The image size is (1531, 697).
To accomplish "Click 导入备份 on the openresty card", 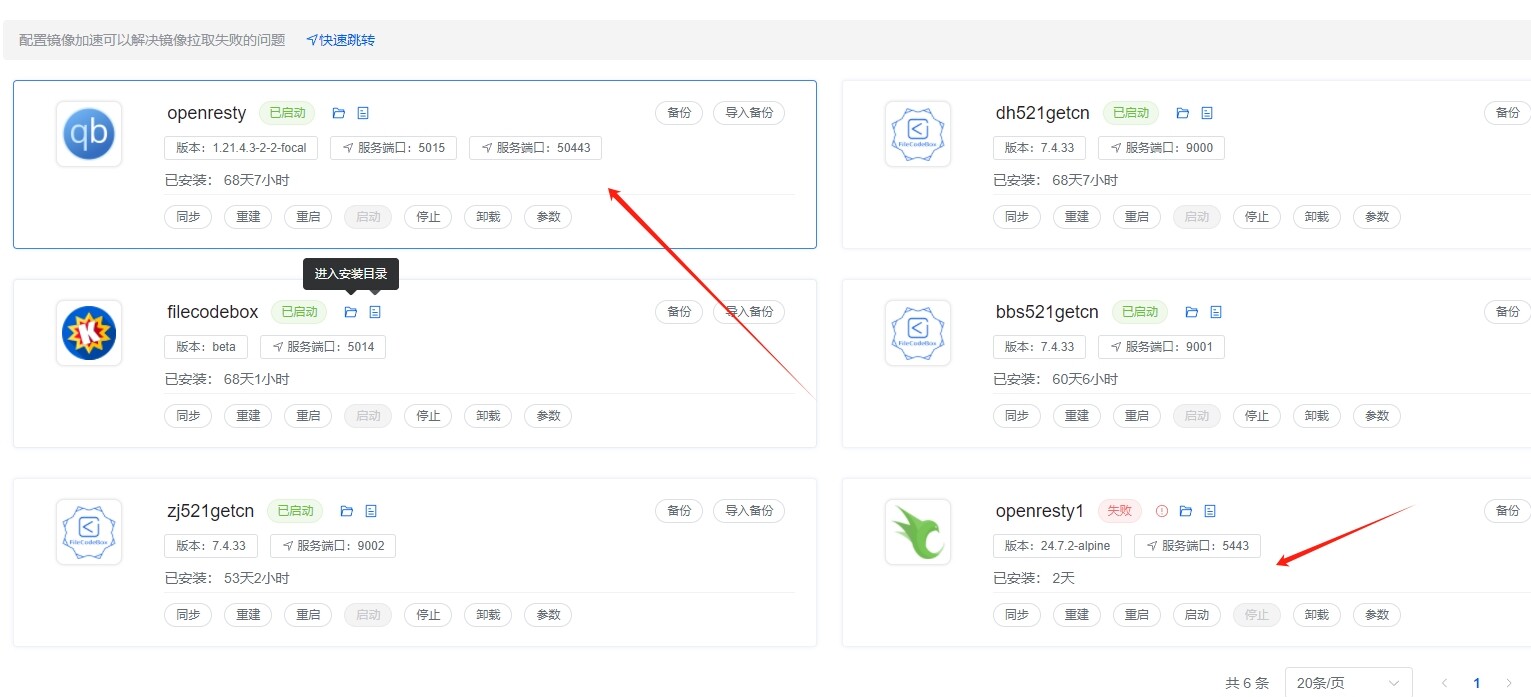I will tap(749, 113).
